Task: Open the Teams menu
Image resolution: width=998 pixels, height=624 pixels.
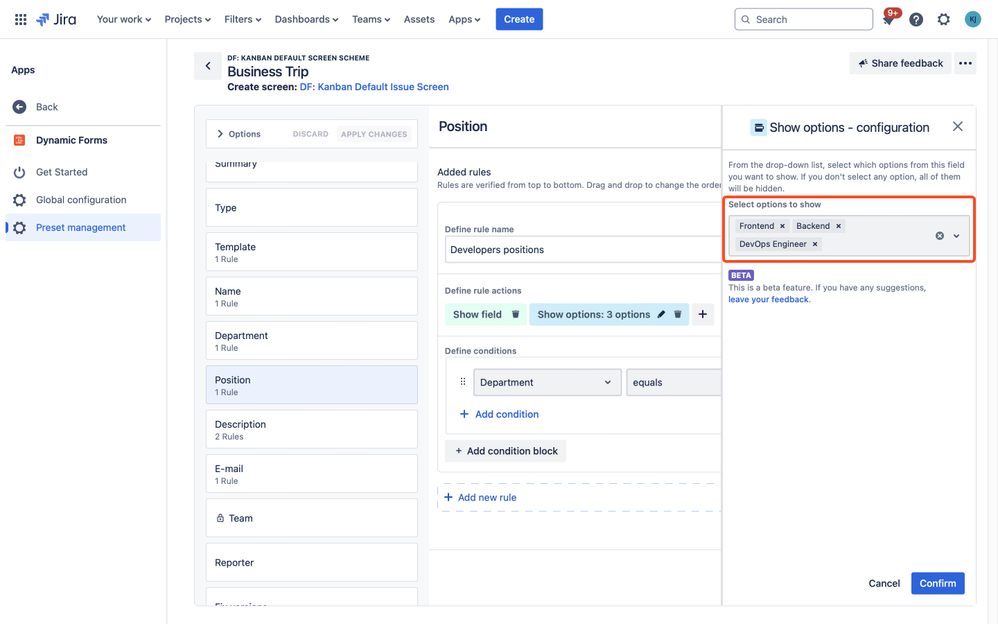Action: click(x=371, y=20)
